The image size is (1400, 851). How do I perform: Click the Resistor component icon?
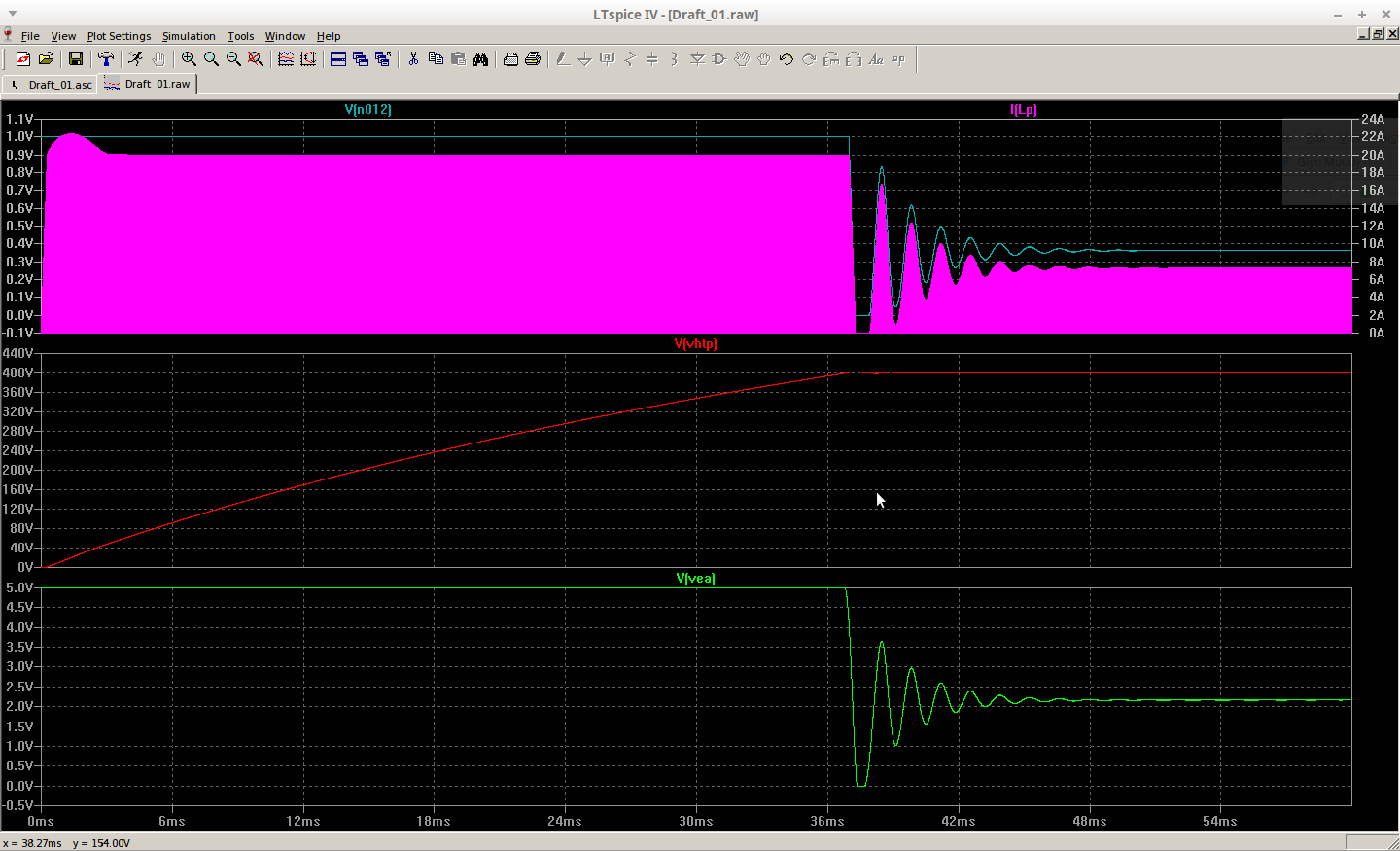tap(630, 59)
